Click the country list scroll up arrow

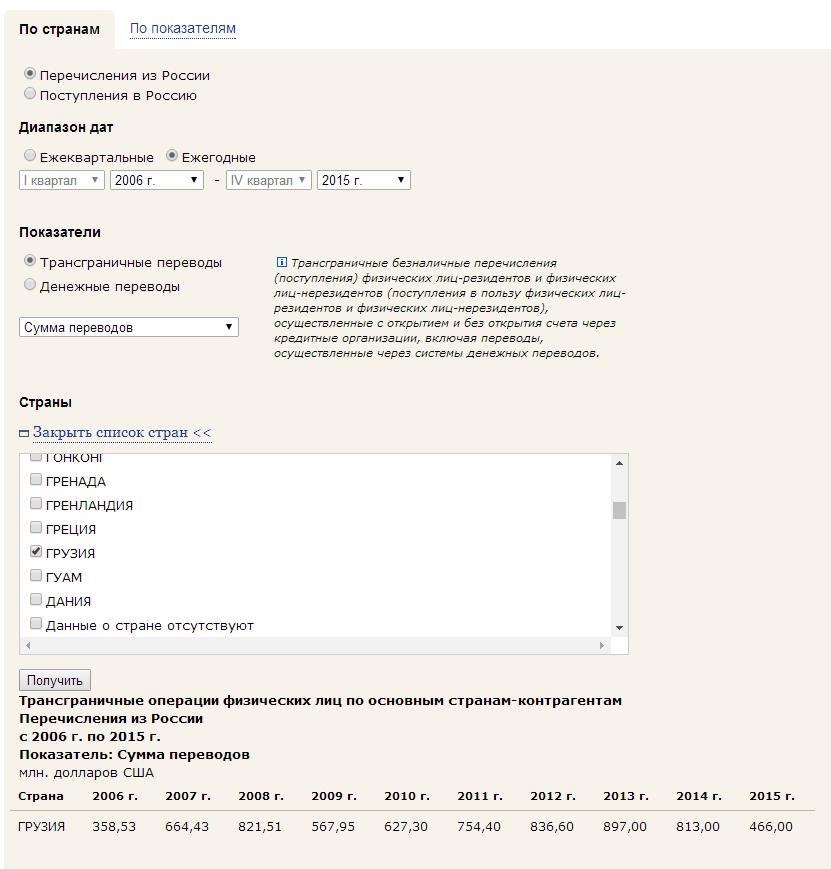(x=619, y=463)
